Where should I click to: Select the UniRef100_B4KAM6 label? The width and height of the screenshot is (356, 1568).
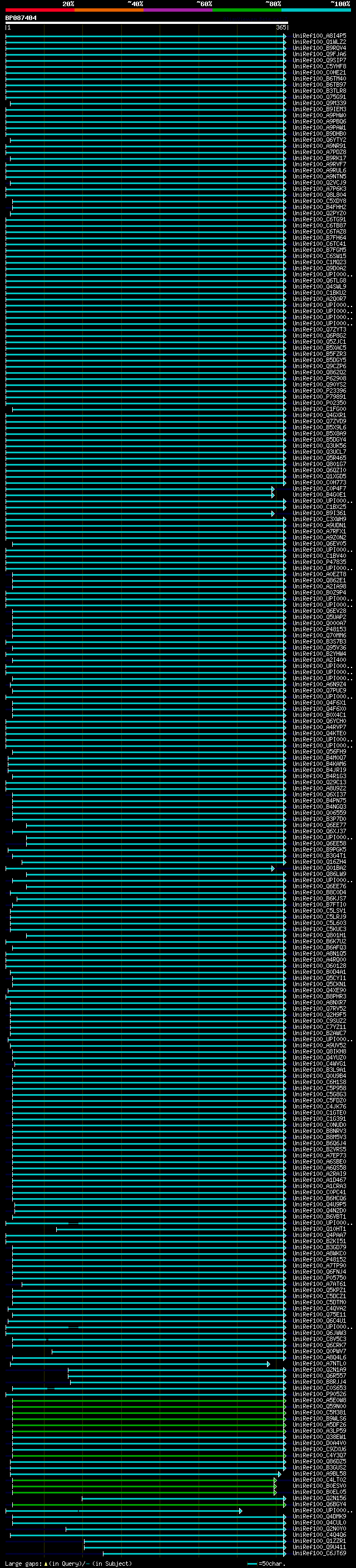coord(319,764)
